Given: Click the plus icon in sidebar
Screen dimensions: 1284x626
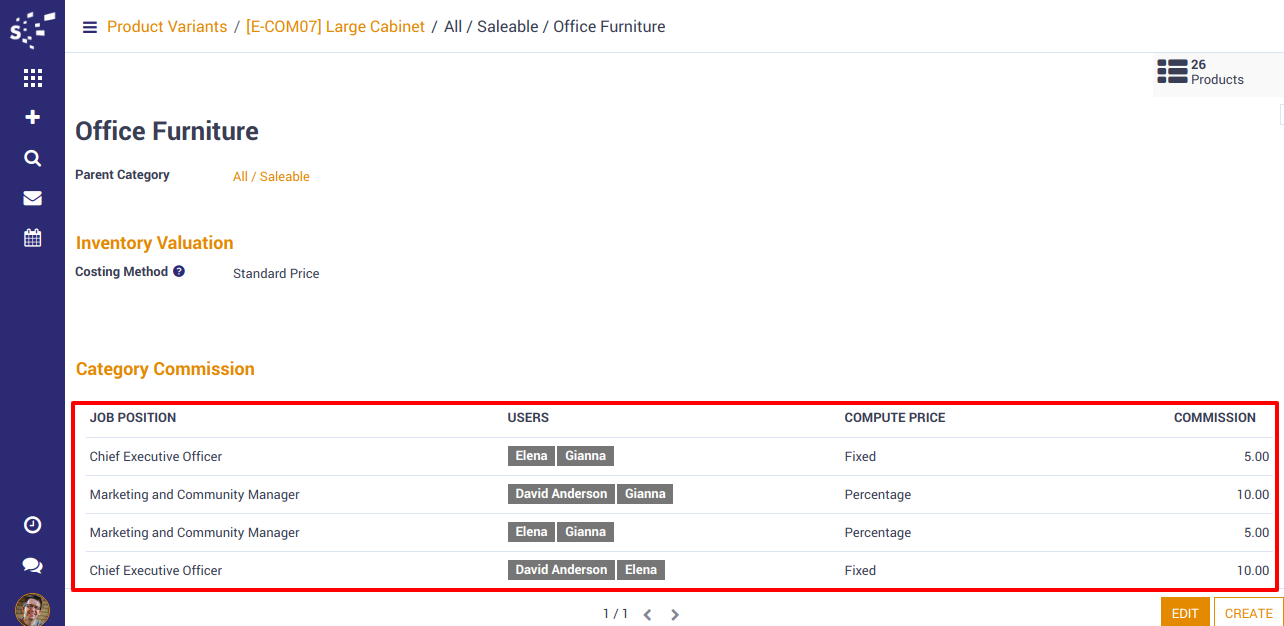Looking at the screenshot, I should pyautogui.click(x=32, y=118).
